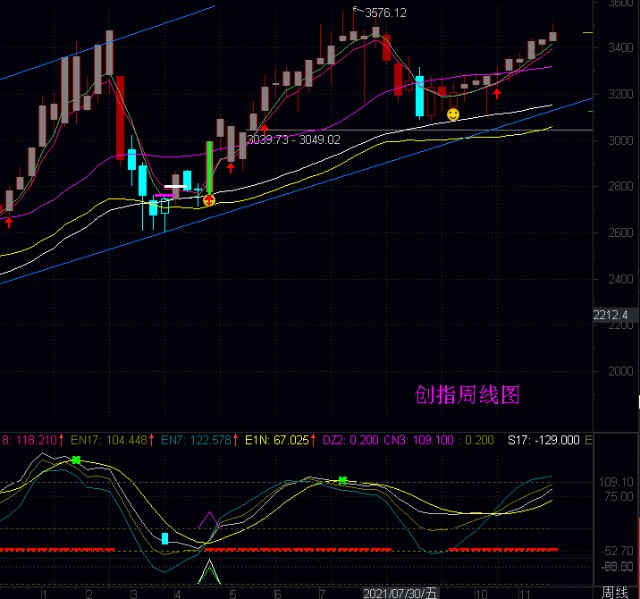Click the red up arrow at the far left

tap(9, 222)
